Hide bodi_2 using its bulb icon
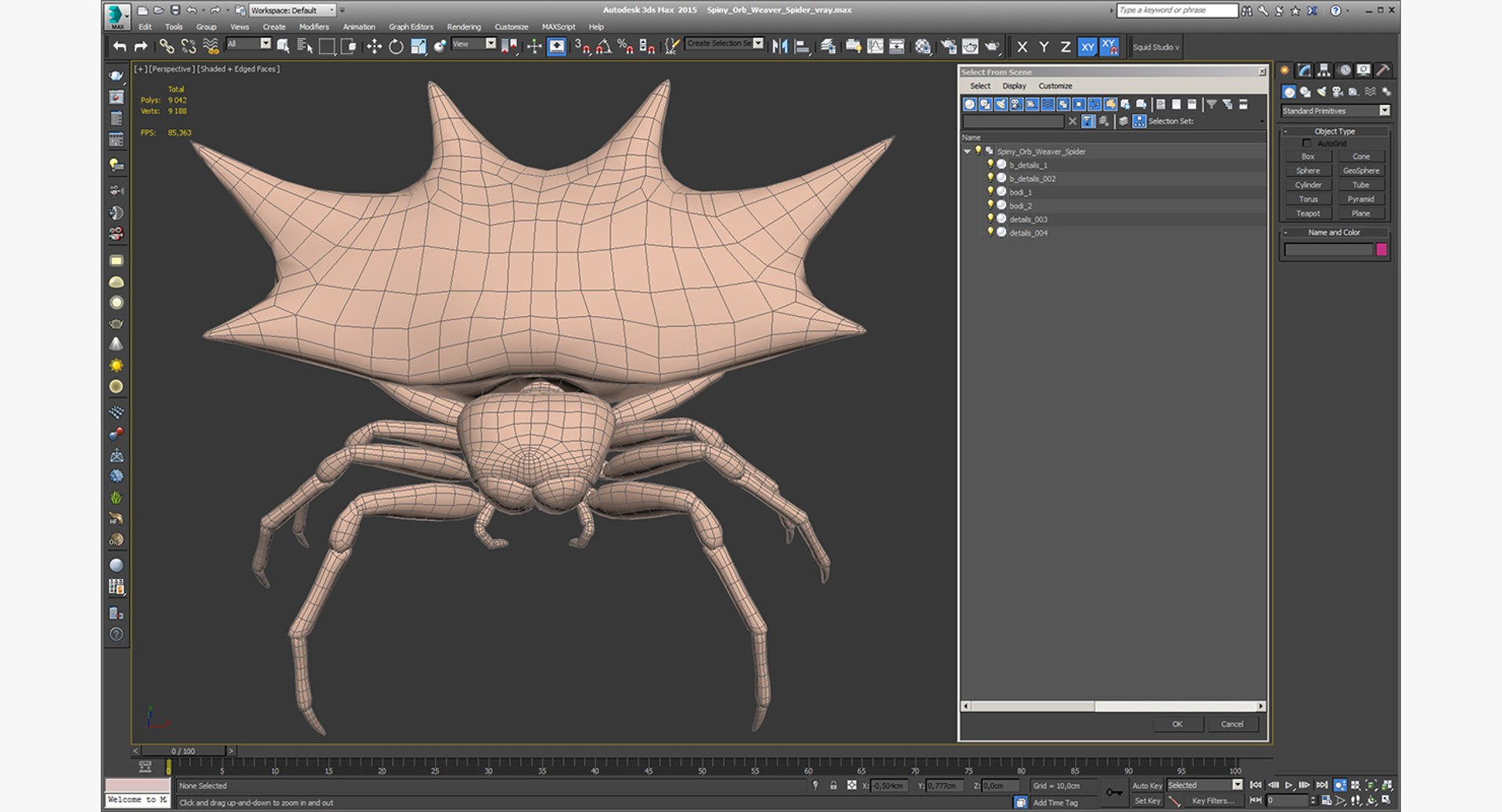Screen dimensions: 1502x812 pos(990,205)
